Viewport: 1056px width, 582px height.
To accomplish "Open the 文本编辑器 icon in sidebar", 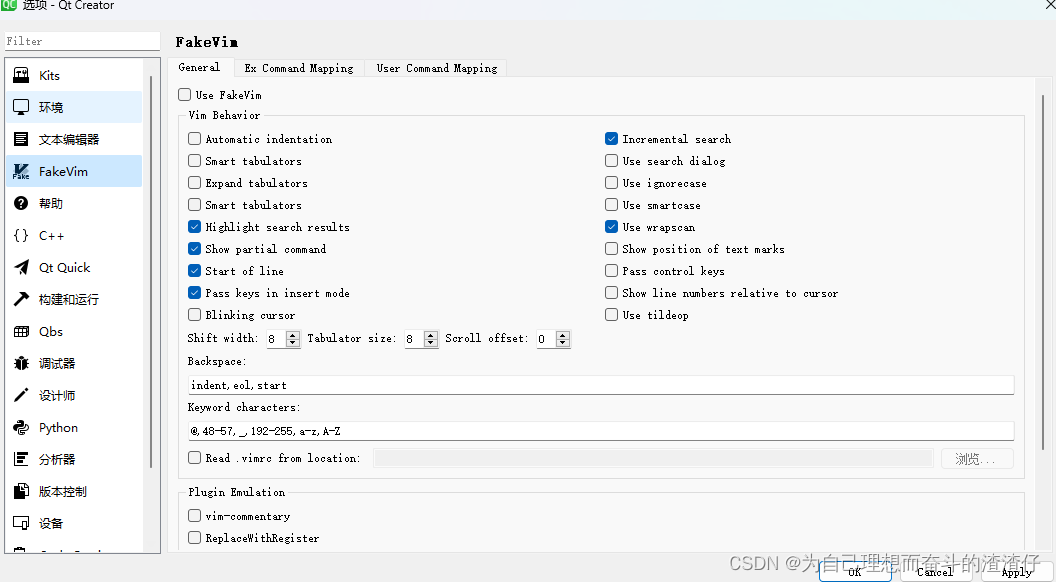I will click(22, 139).
